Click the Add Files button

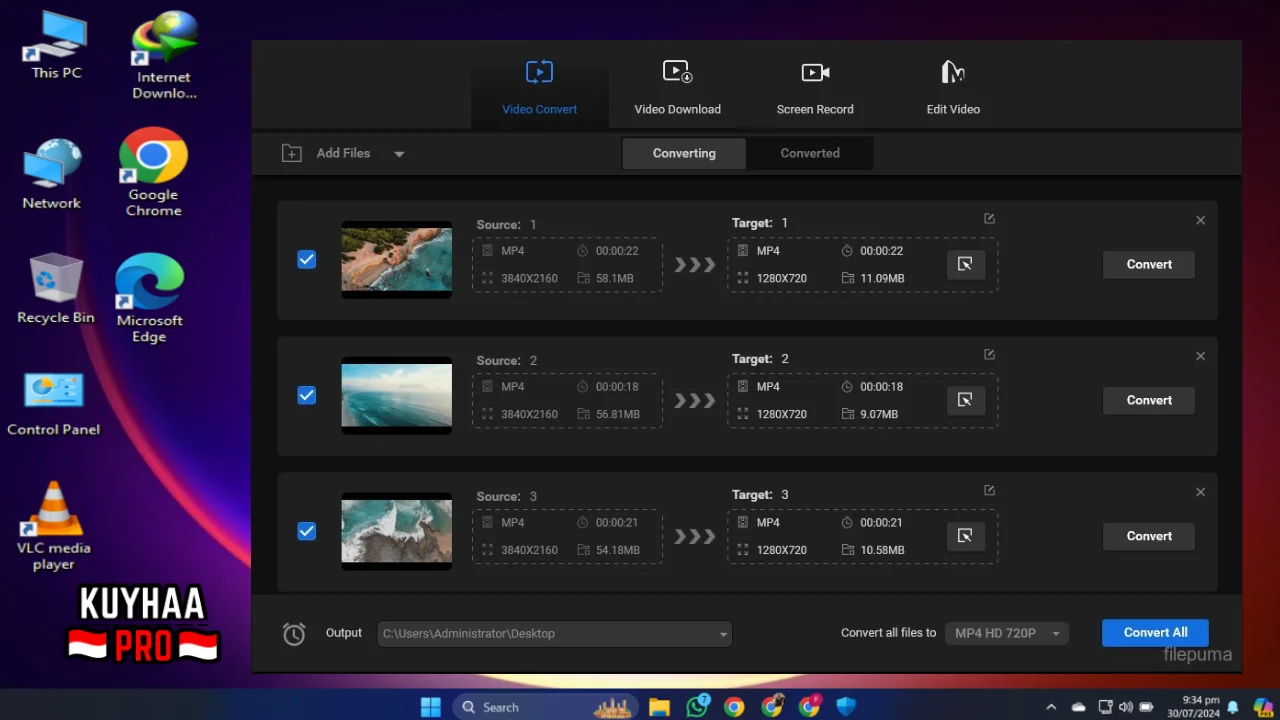click(x=343, y=153)
